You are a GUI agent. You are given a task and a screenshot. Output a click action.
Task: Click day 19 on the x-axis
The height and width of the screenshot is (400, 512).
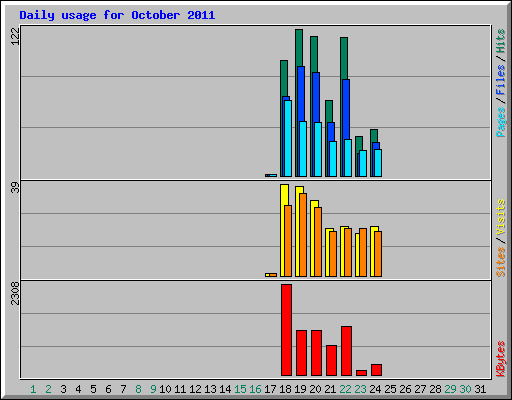pos(300,389)
